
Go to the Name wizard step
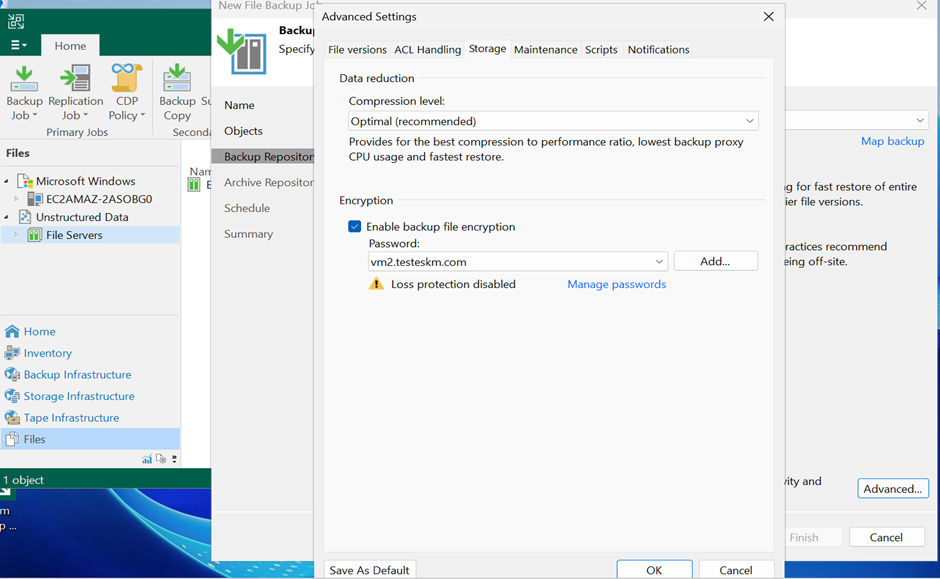(239, 105)
